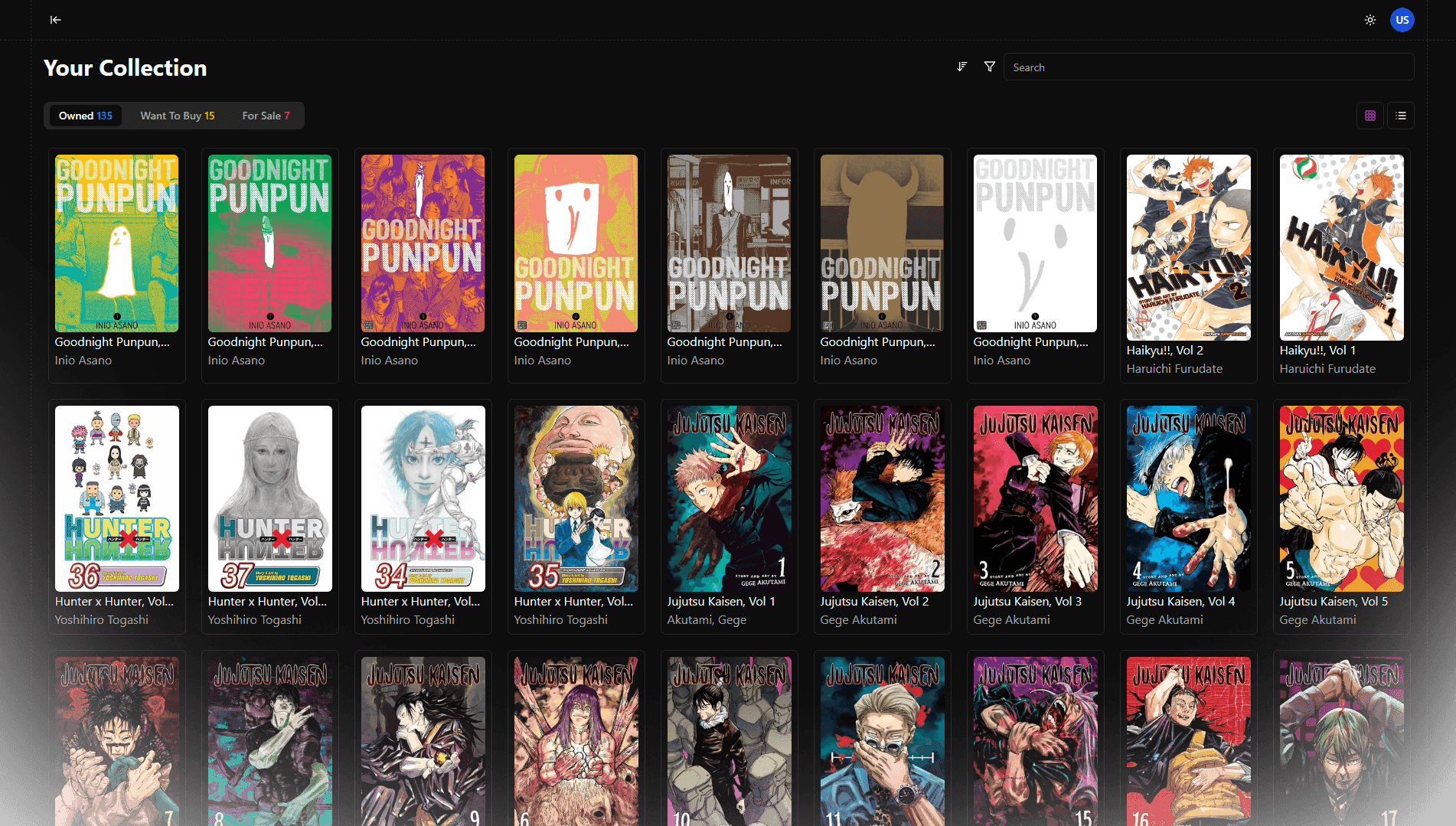Click the Jujutsu Kaisen, Vol 1 title

[720, 602]
